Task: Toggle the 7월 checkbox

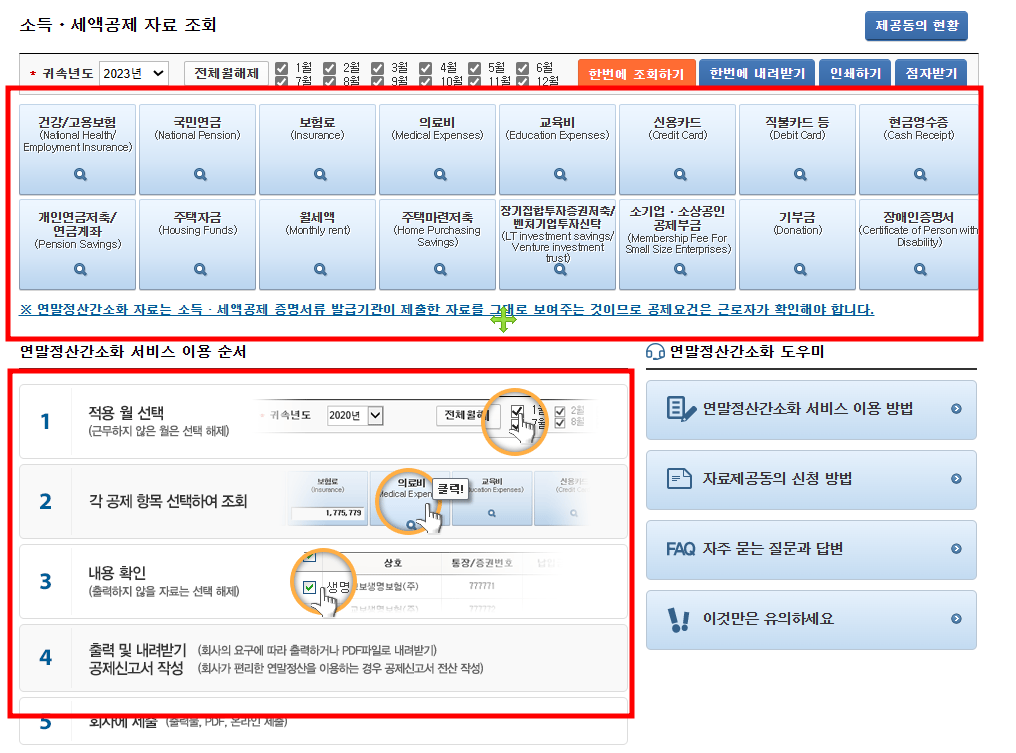Action: click(281, 82)
